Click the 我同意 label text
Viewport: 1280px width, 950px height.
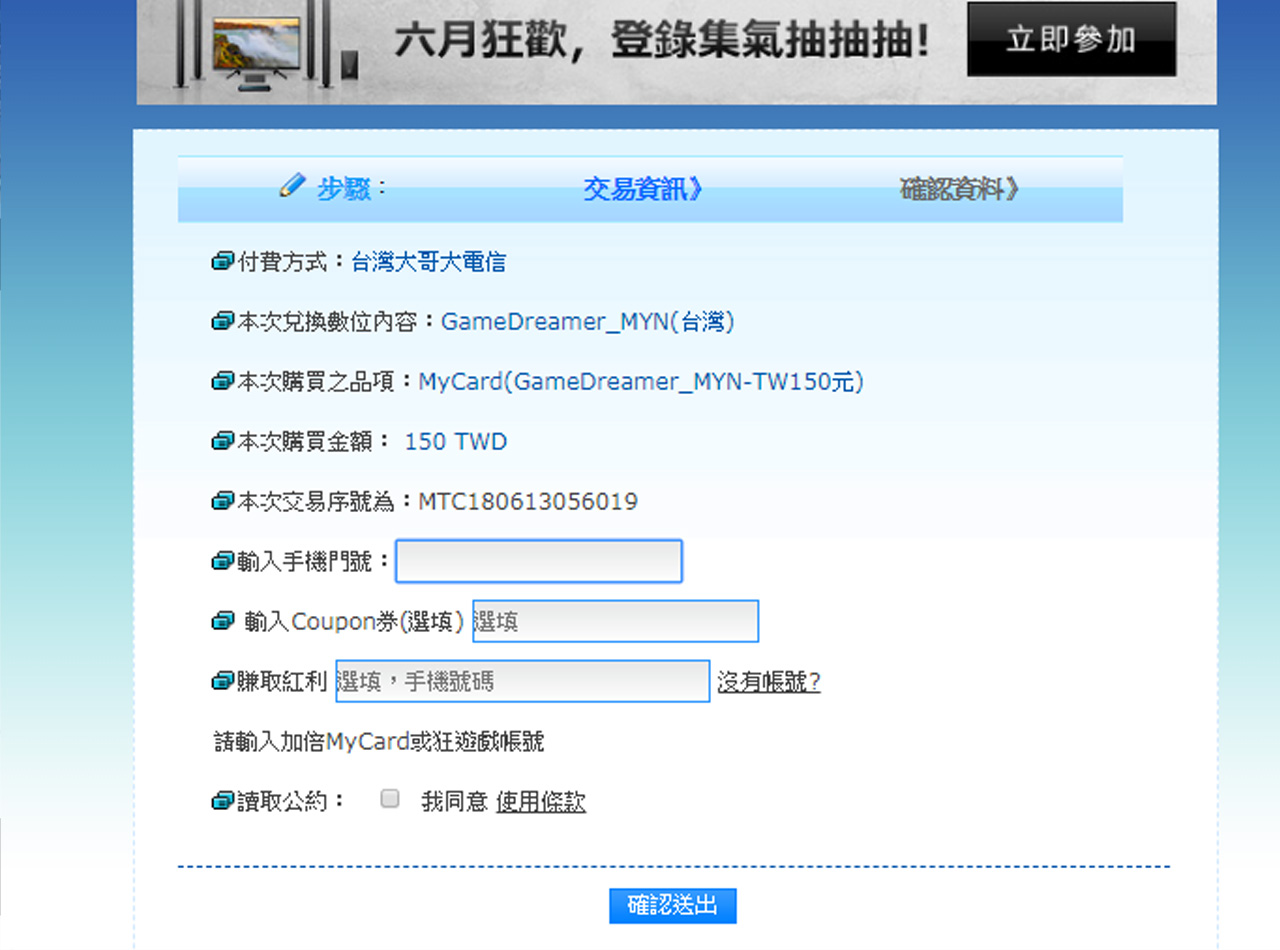coord(454,802)
